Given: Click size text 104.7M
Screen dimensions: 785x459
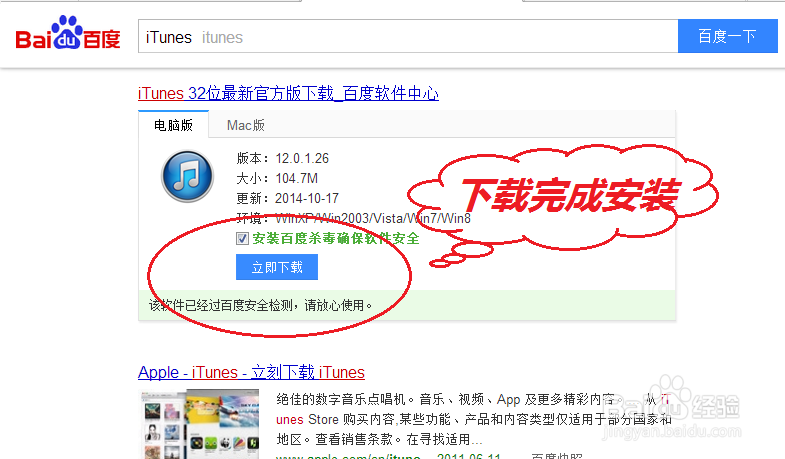Looking at the screenshot, I should click(296, 178).
